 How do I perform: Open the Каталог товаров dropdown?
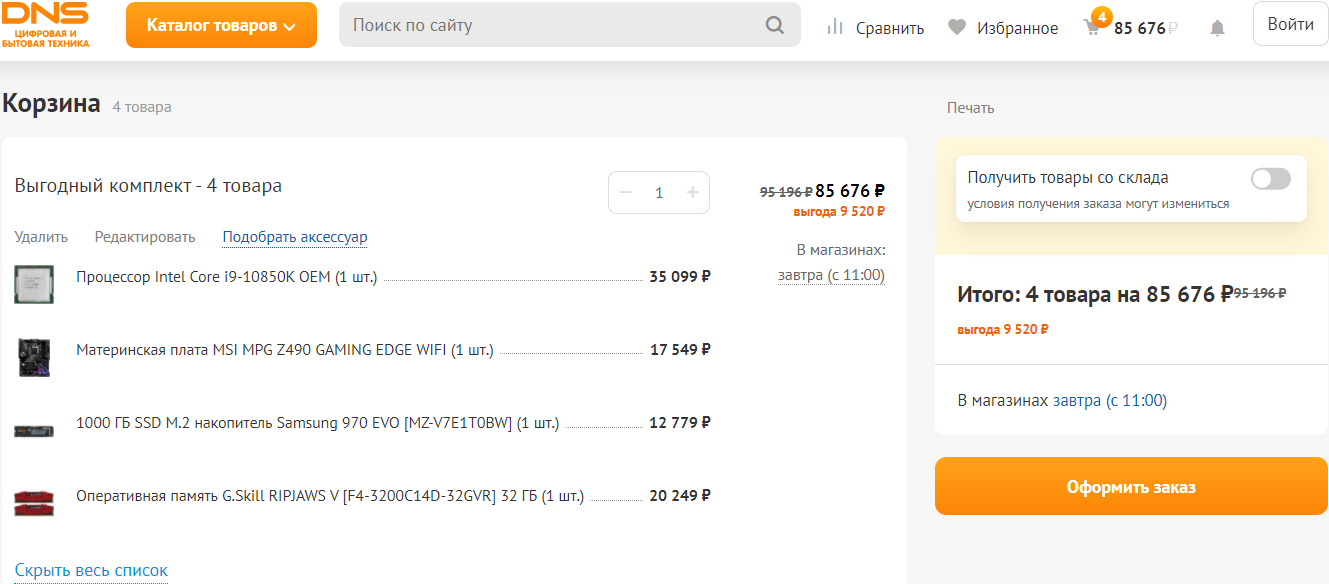click(x=221, y=25)
